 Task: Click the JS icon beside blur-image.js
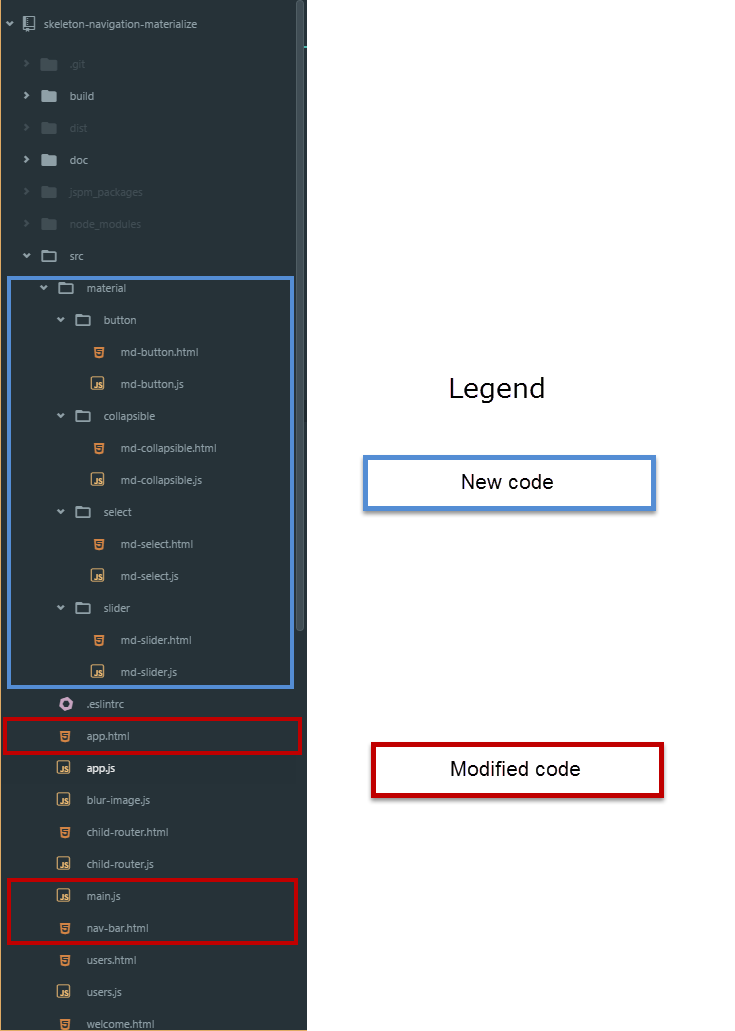(65, 800)
